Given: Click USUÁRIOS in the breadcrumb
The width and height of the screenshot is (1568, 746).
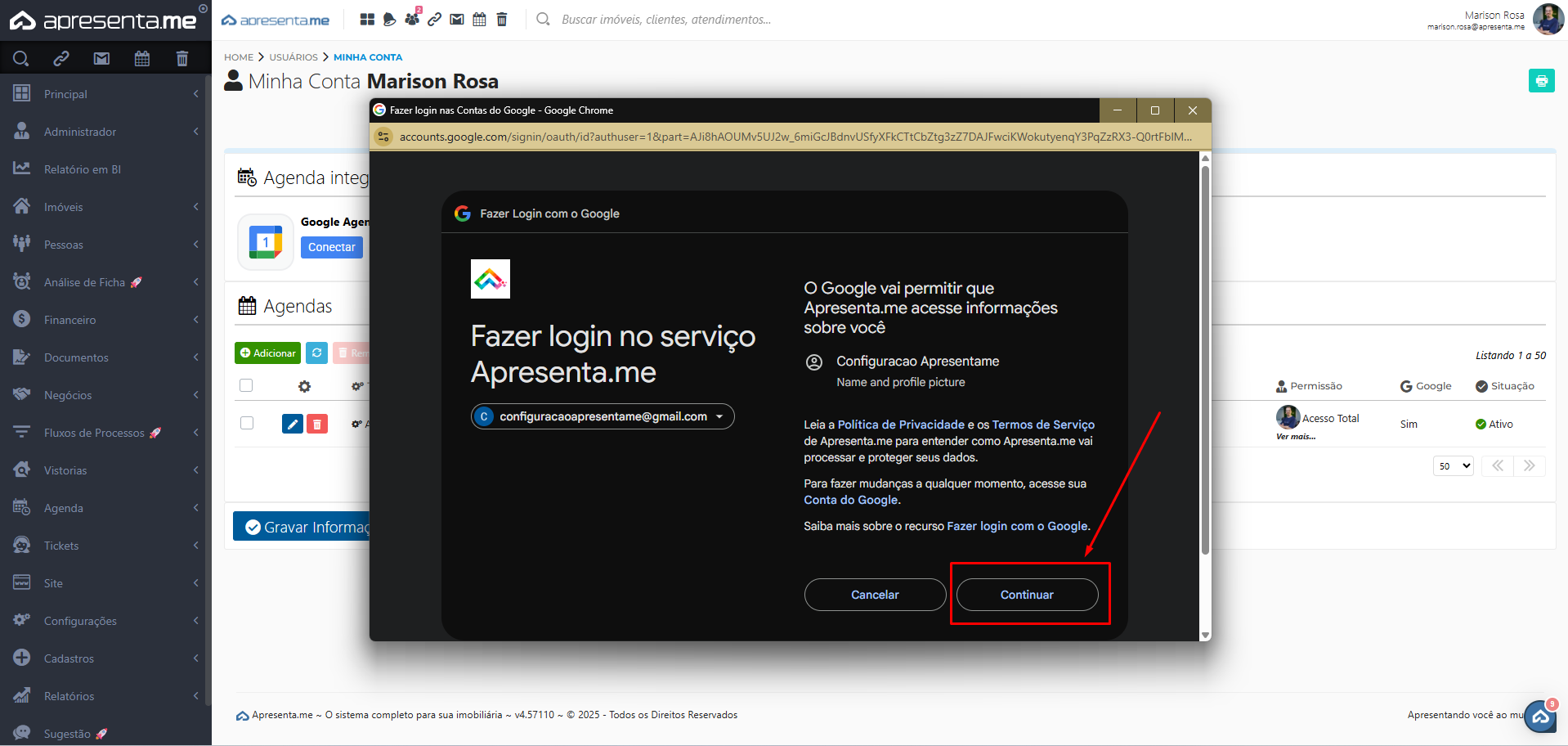Looking at the screenshot, I should (x=293, y=57).
